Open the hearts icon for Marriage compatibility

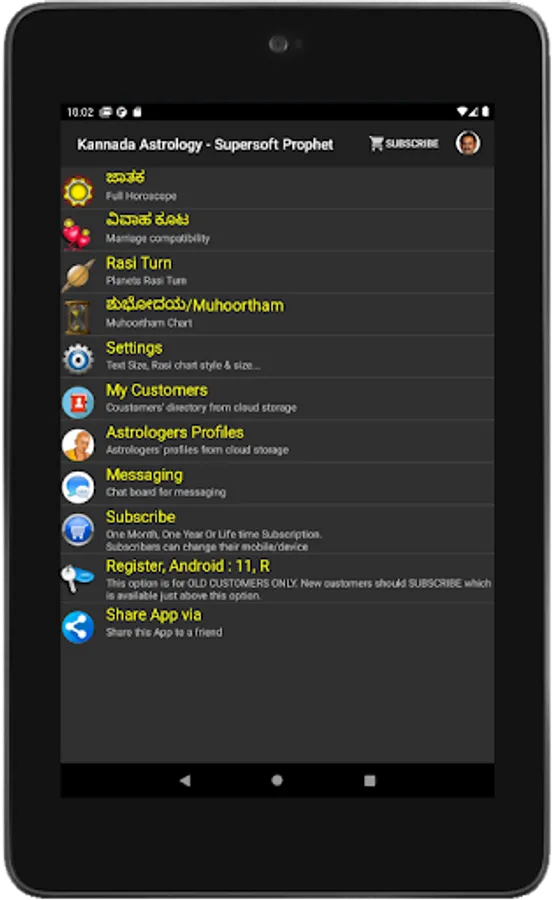(x=77, y=234)
